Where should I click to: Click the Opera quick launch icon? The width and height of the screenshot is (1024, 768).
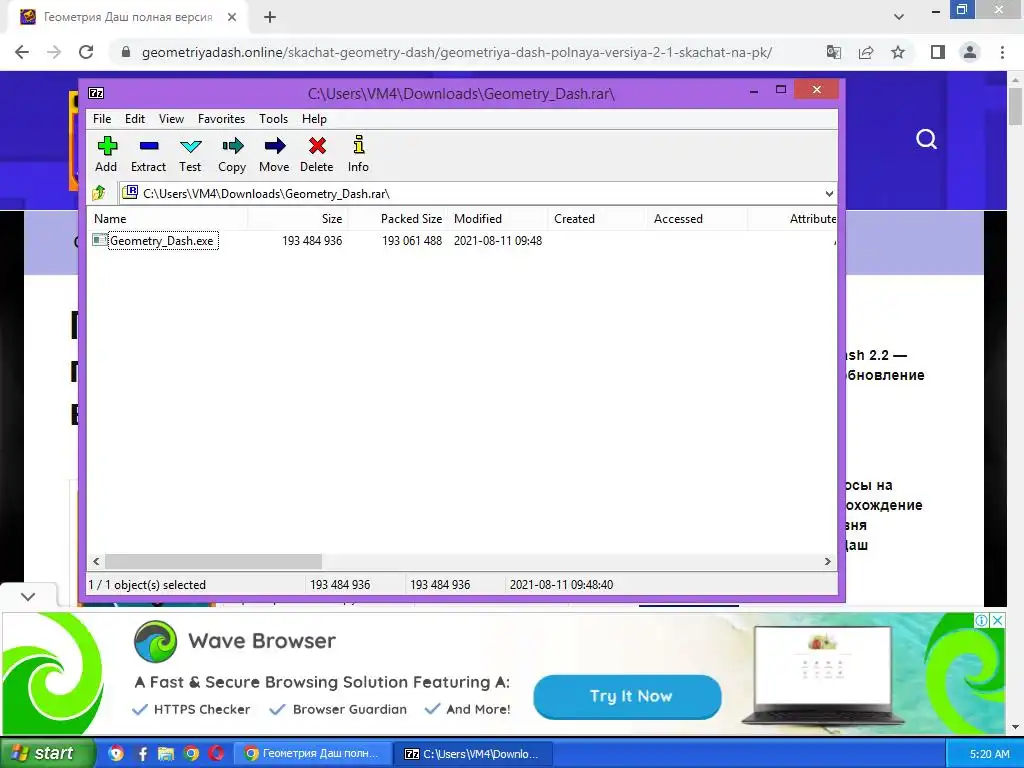tap(216, 754)
